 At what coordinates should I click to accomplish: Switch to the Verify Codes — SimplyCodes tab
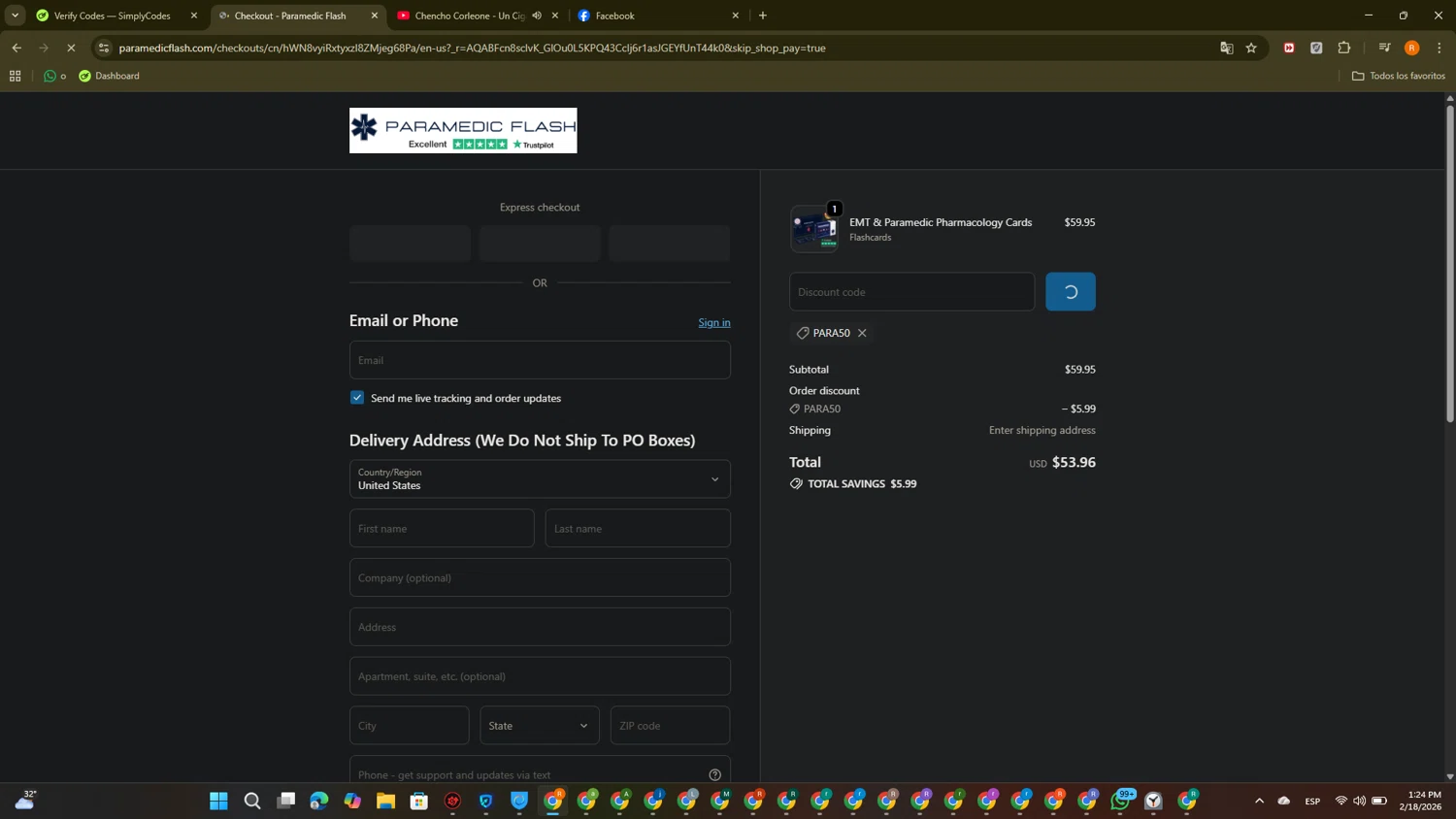click(112, 16)
